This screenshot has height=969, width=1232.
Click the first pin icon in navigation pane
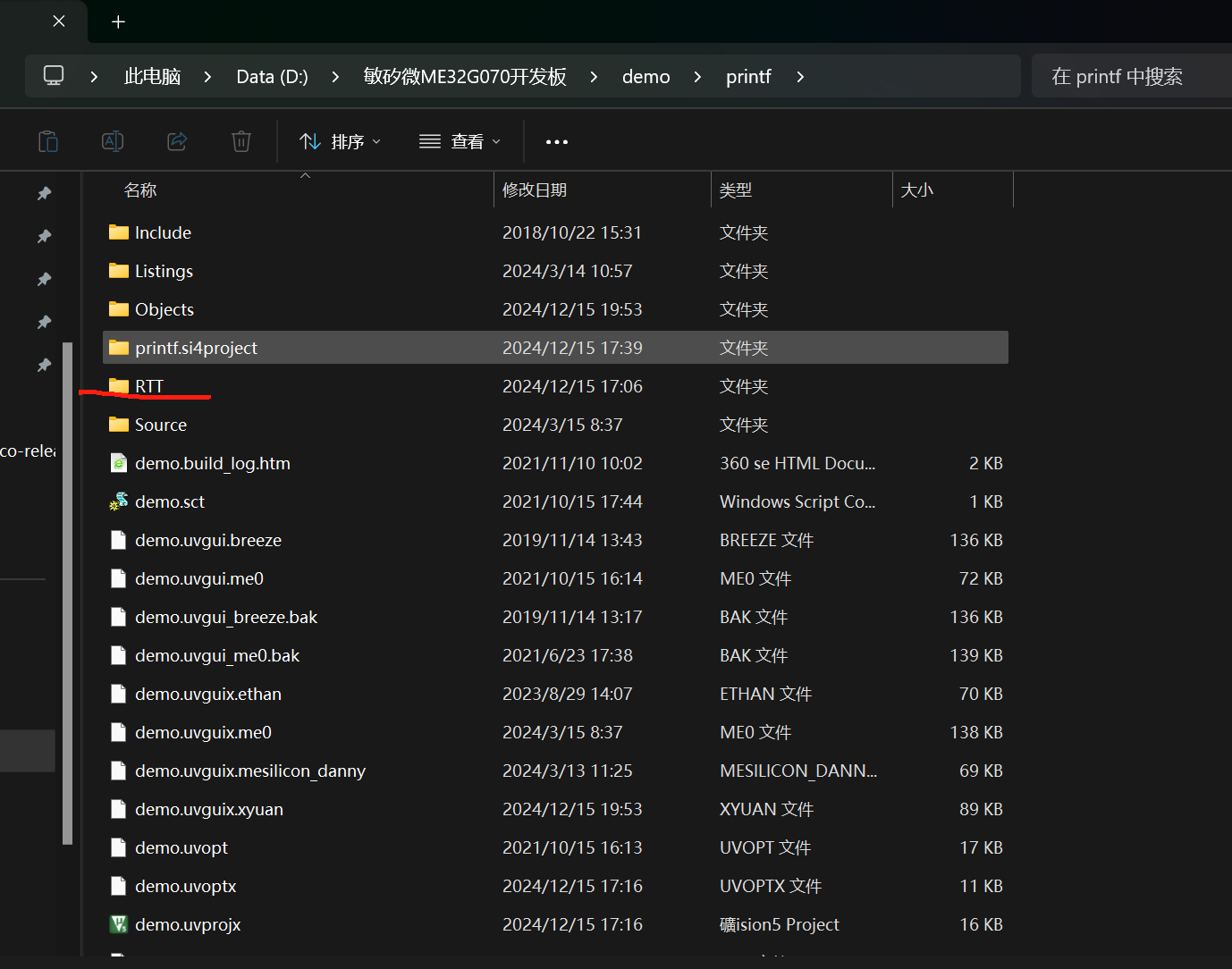[44, 193]
